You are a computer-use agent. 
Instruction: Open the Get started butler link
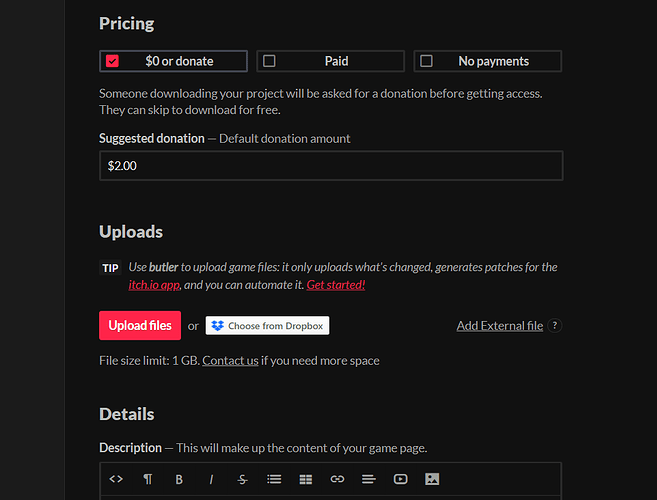336,285
